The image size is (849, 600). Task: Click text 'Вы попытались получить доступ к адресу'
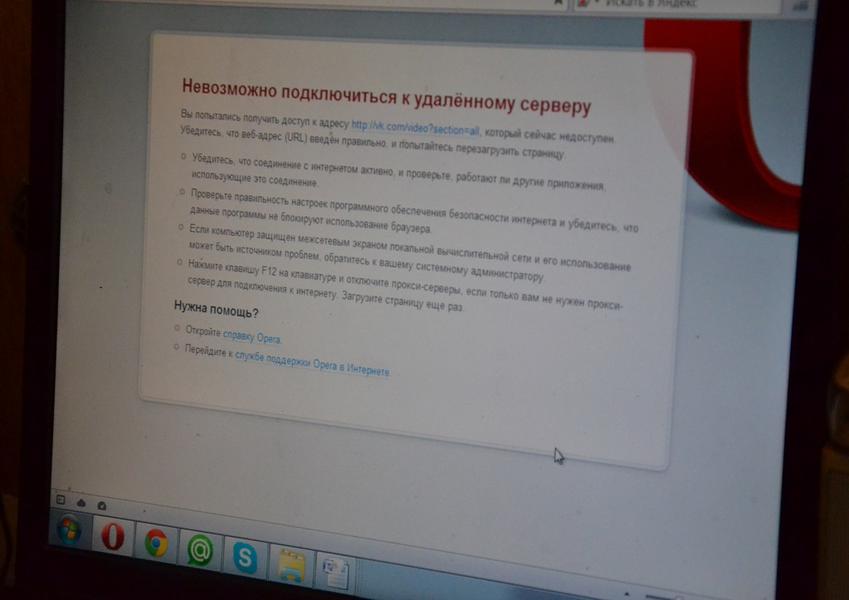point(264,118)
